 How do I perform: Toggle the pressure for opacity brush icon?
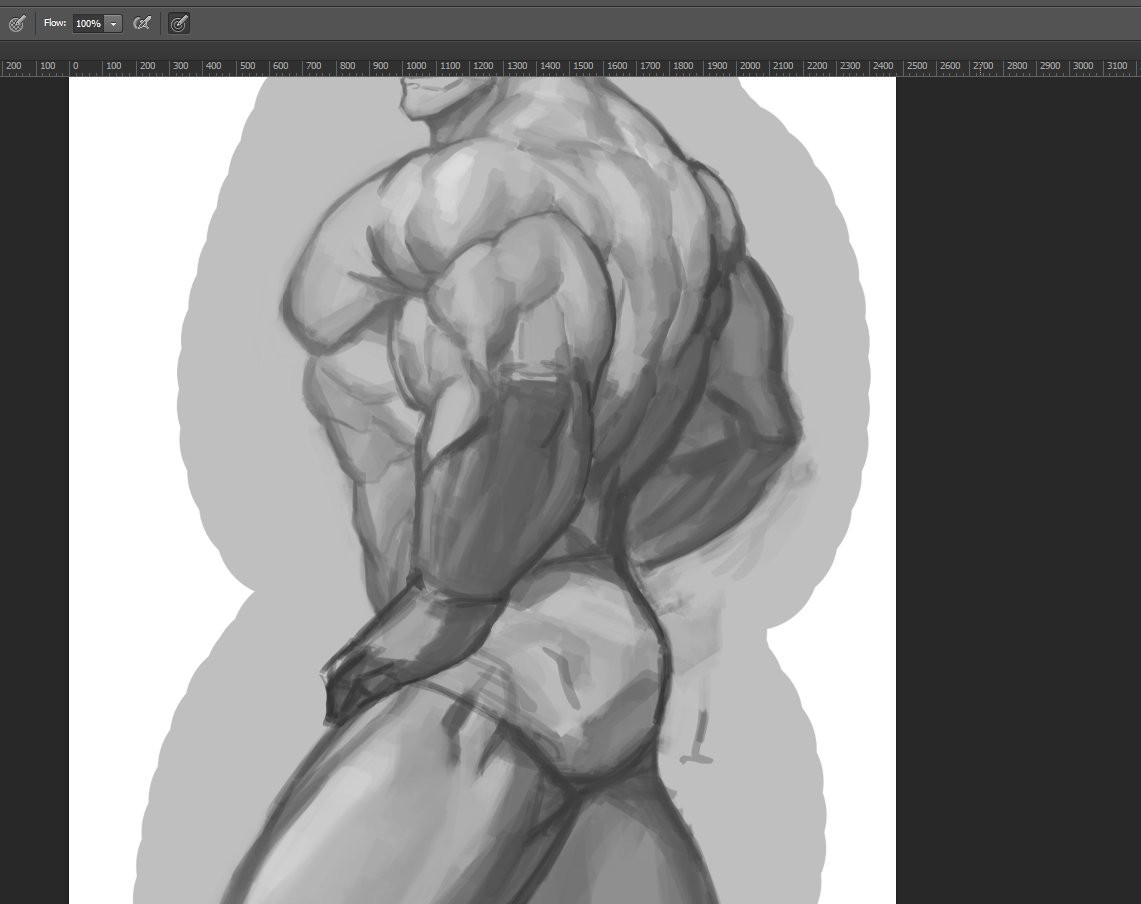click(x=17, y=23)
